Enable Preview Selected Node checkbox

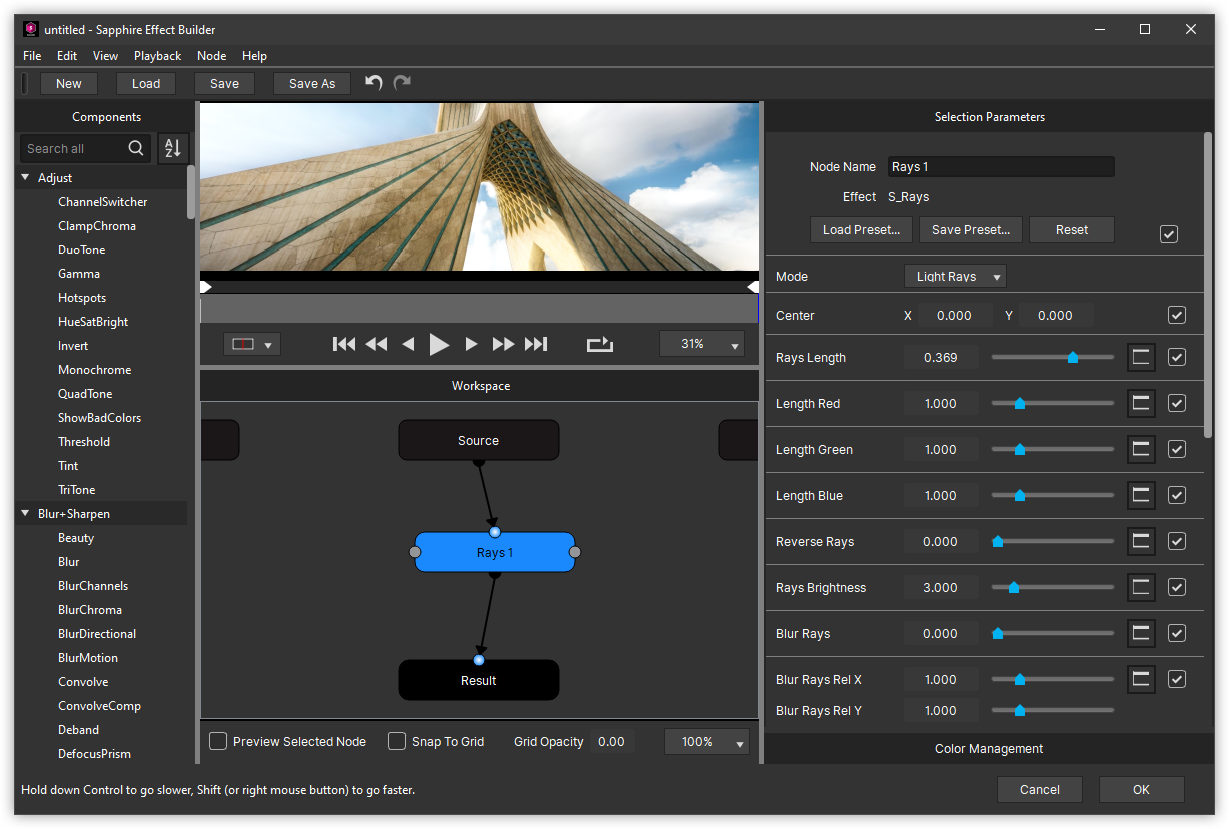coord(218,741)
